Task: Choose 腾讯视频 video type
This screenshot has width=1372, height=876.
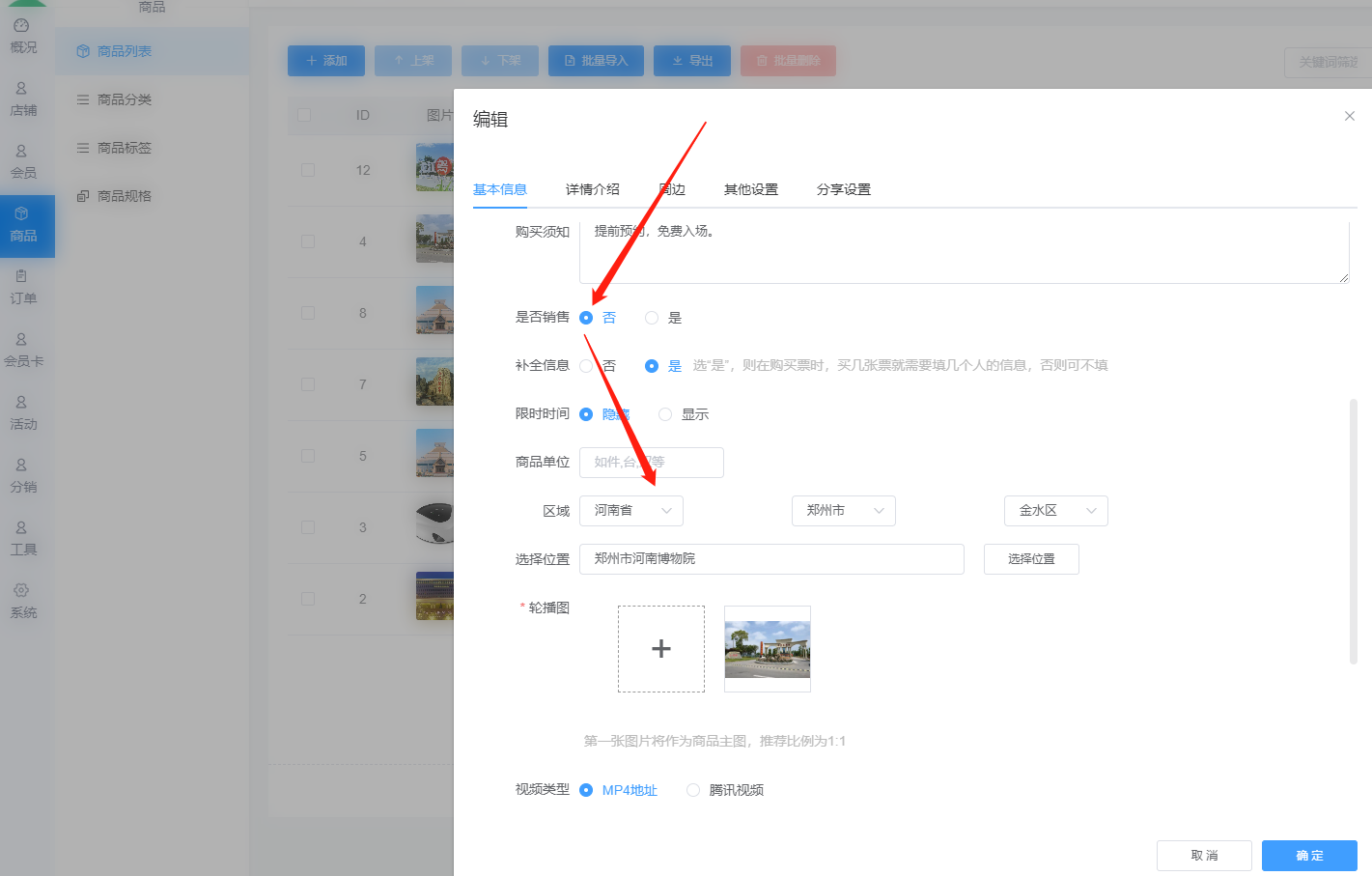Action: click(x=693, y=790)
